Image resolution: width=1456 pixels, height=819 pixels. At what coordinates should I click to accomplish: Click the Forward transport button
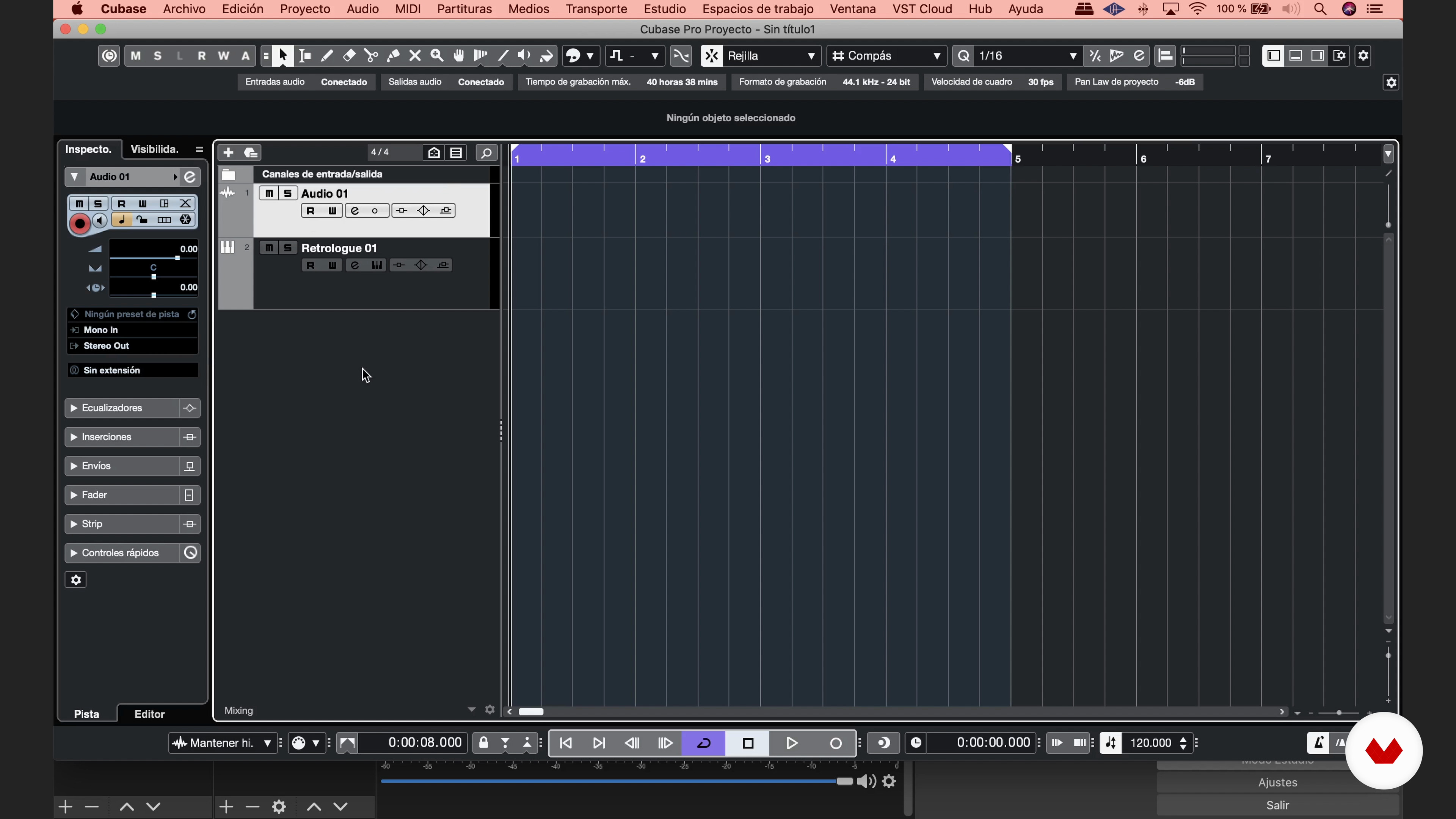[666, 743]
